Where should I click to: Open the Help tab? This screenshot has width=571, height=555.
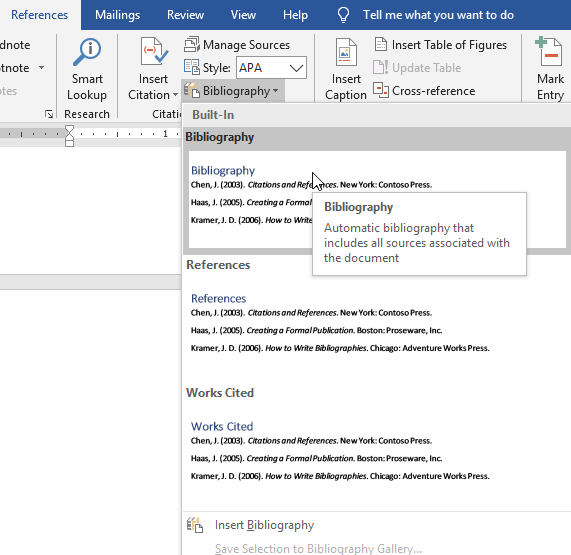[x=295, y=15]
